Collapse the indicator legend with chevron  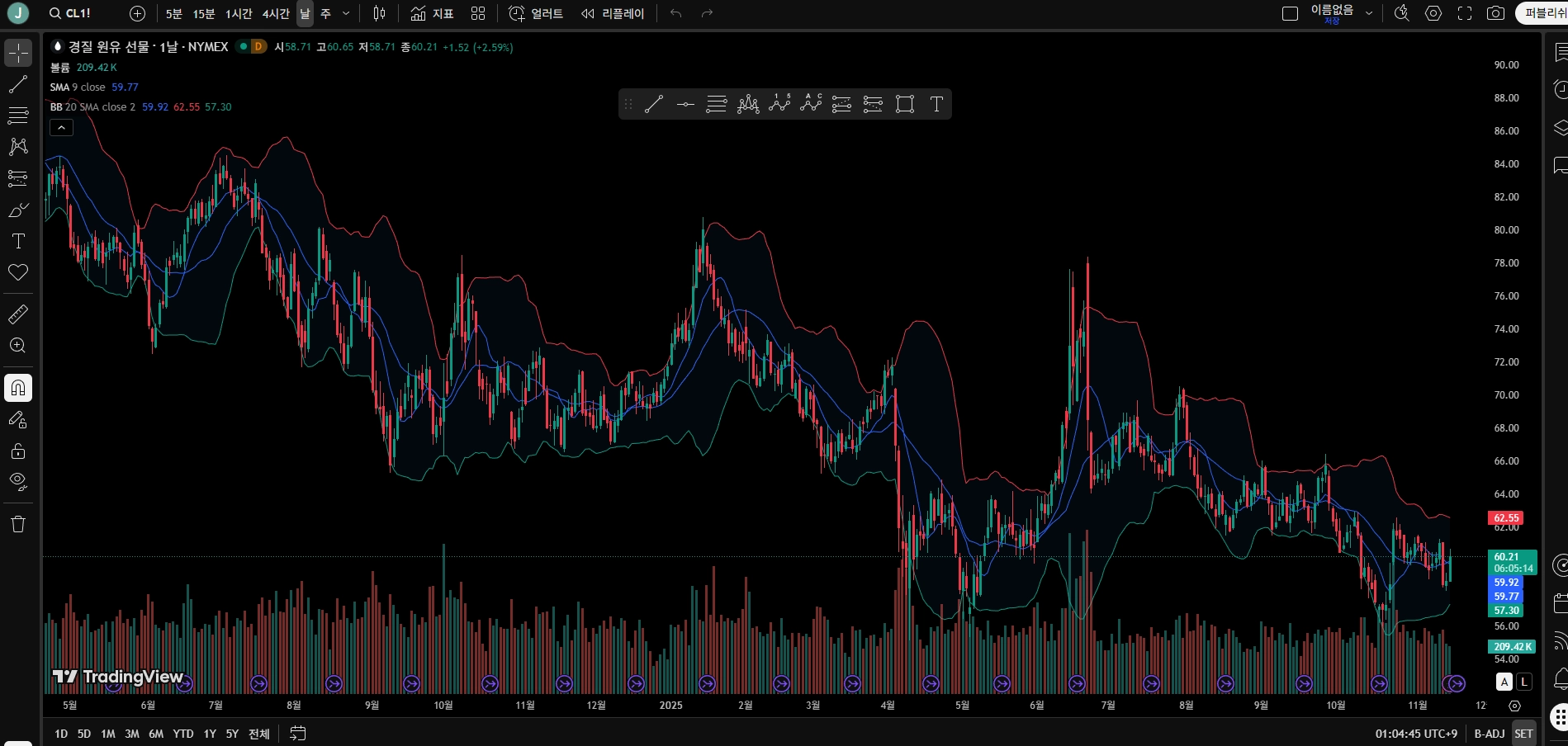point(62,127)
